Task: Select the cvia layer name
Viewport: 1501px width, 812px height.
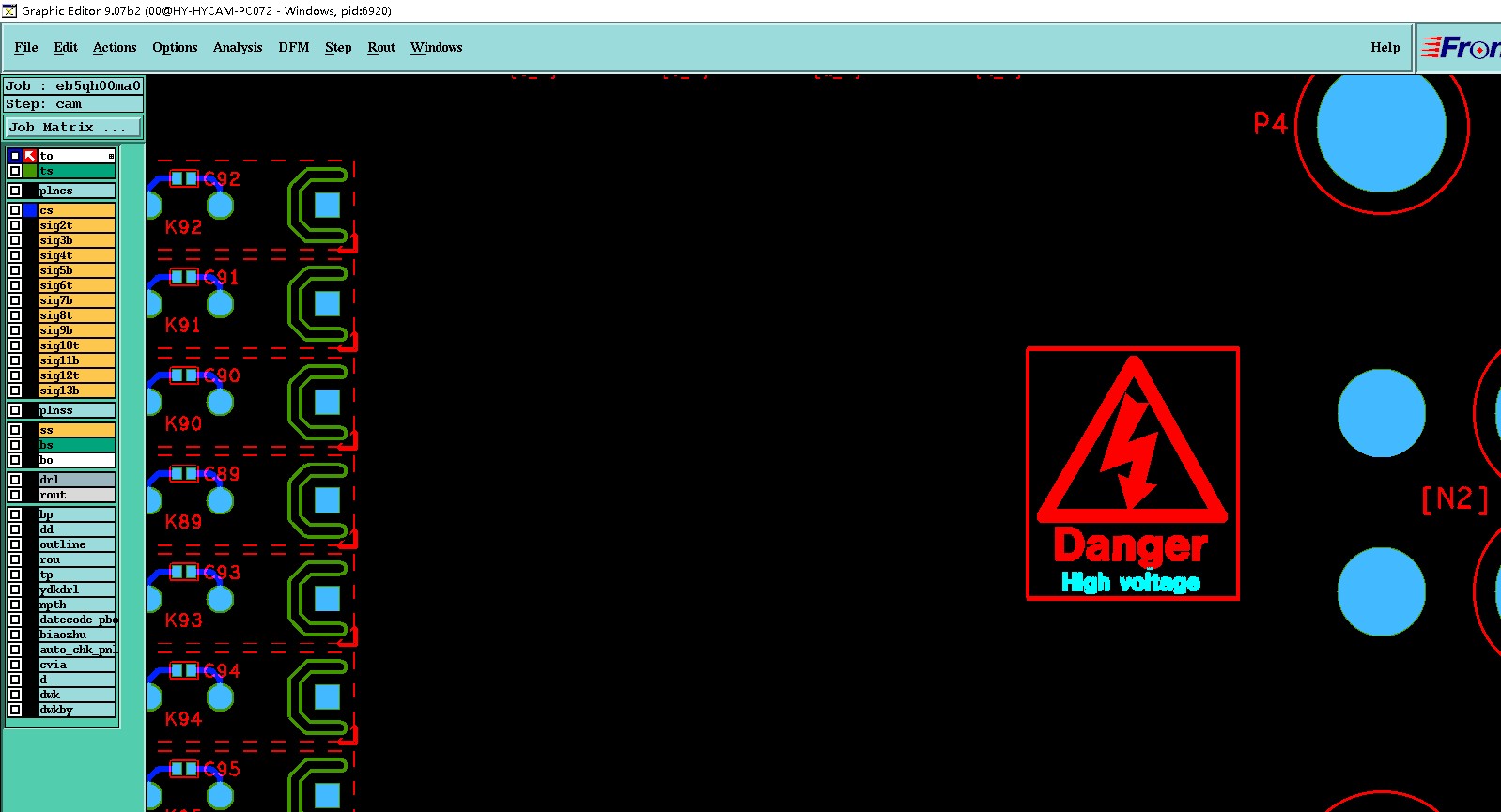Action: (x=77, y=665)
